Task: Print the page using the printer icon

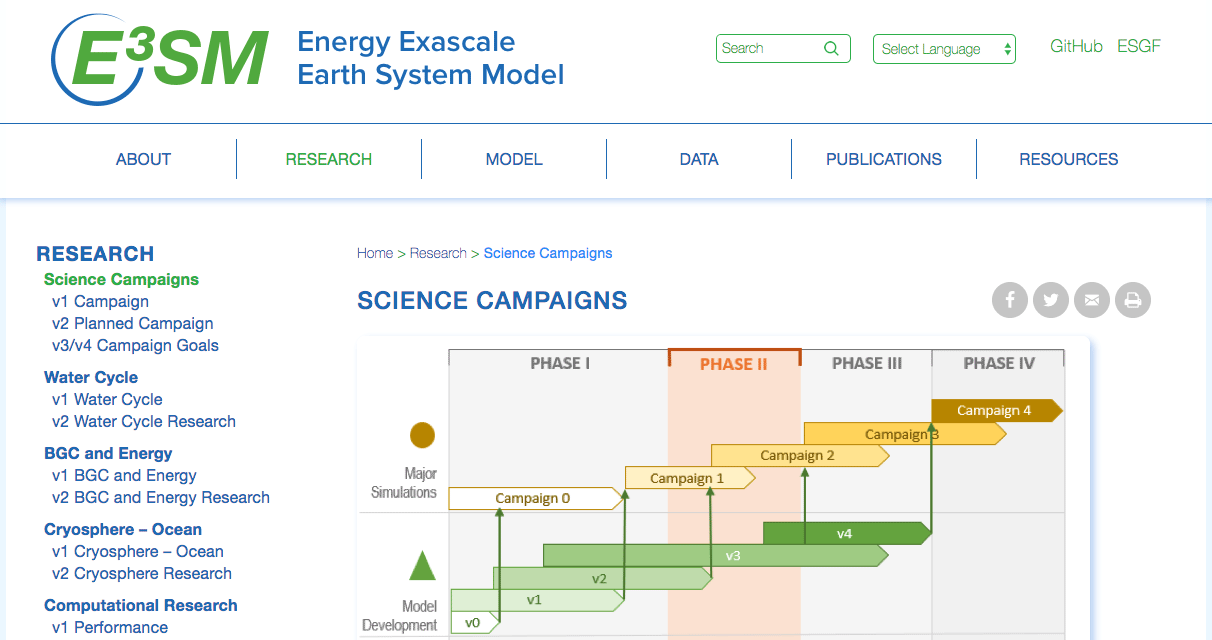Action: [1132, 300]
